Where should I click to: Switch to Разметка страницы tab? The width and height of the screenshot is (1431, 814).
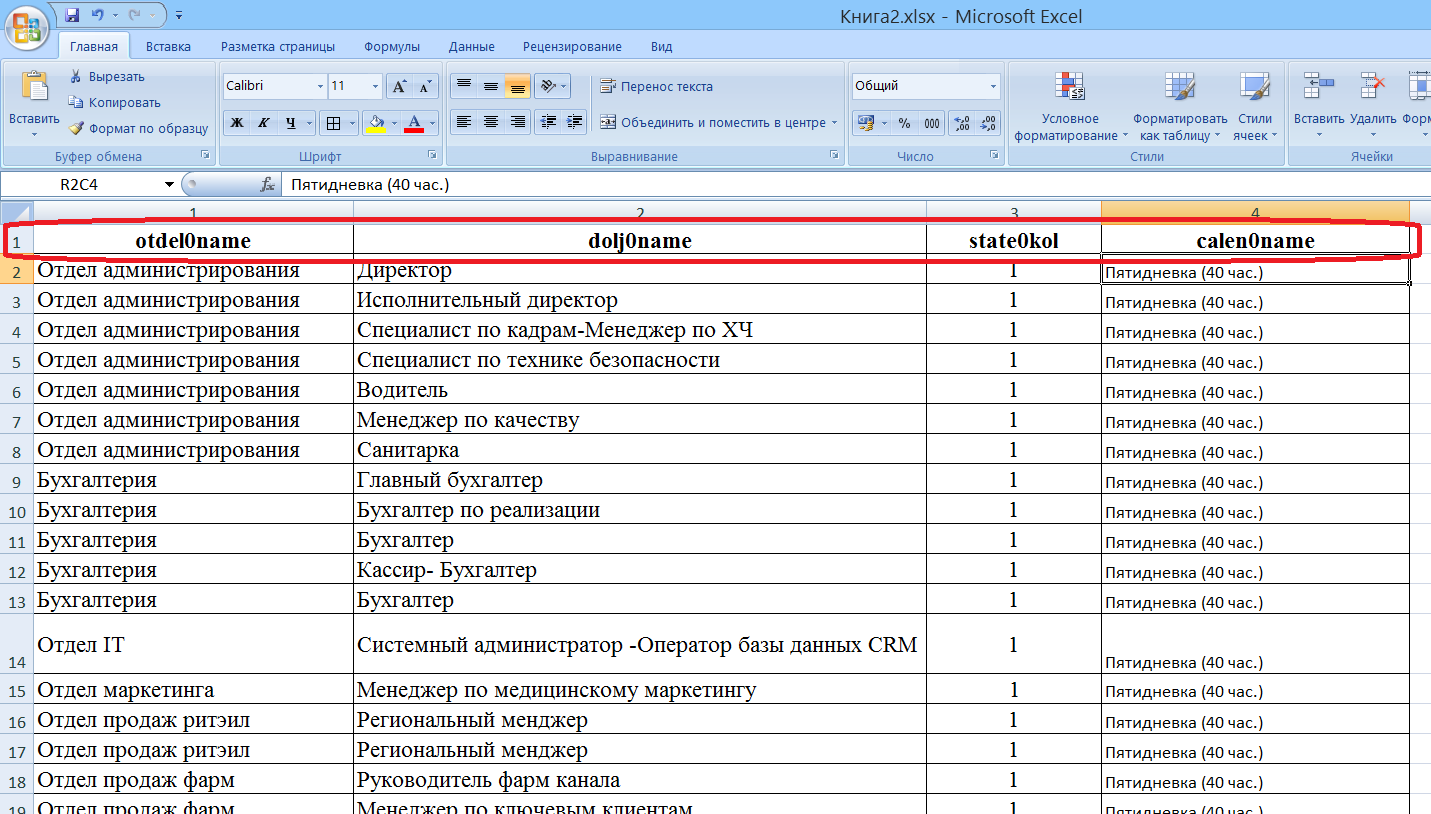(x=278, y=46)
